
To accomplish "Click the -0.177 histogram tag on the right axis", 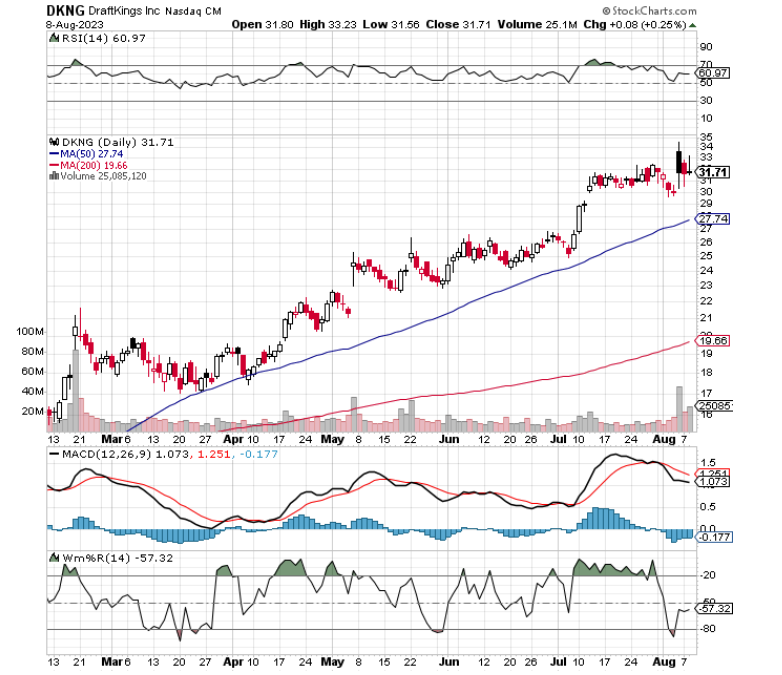I will click(714, 537).
